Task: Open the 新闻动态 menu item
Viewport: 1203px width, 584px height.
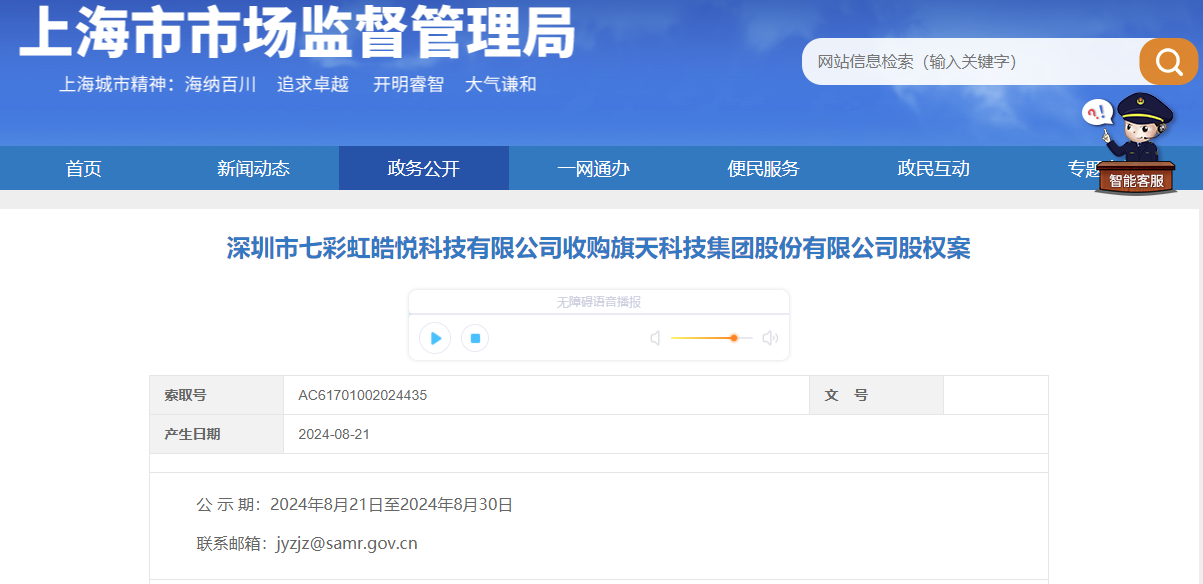Action: [253, 169]
